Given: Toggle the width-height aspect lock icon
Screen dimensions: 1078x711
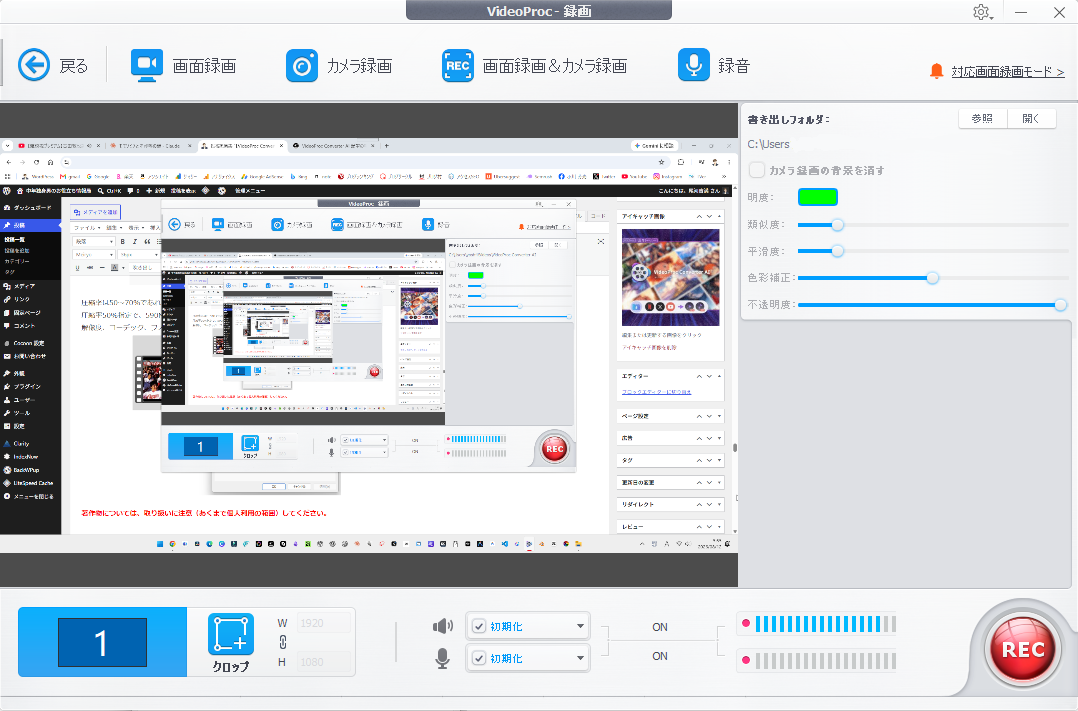Looking at the screenshot, I should click(283, 642).
